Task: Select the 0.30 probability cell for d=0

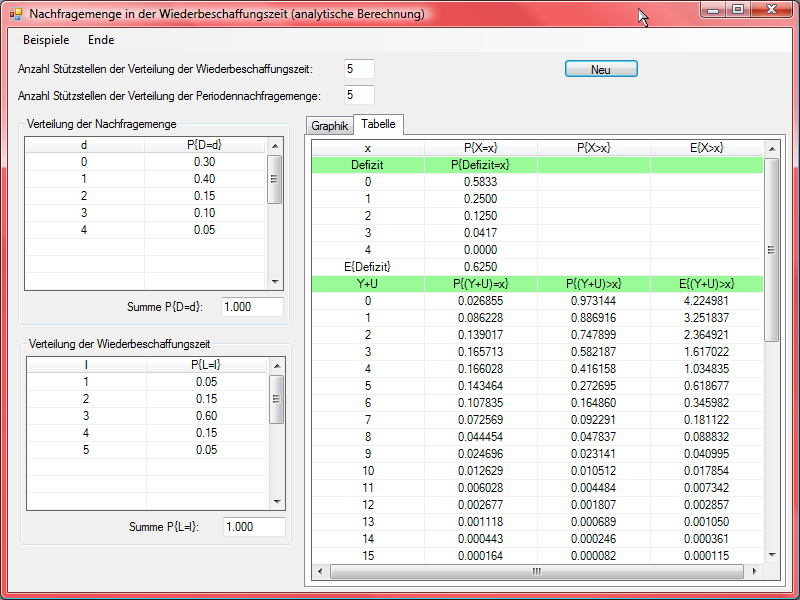Action: [x=204, y=162]
